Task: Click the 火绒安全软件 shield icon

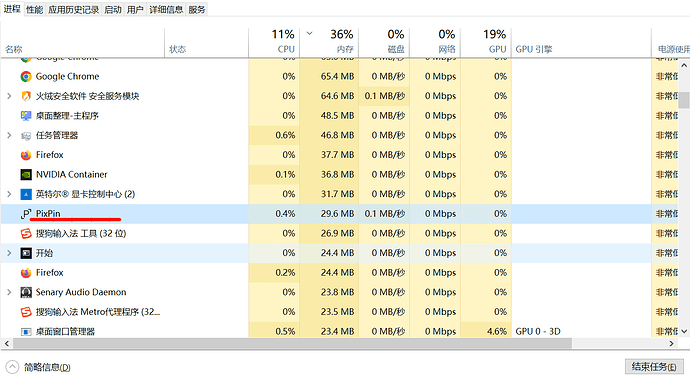Action: tap(26, 96)
